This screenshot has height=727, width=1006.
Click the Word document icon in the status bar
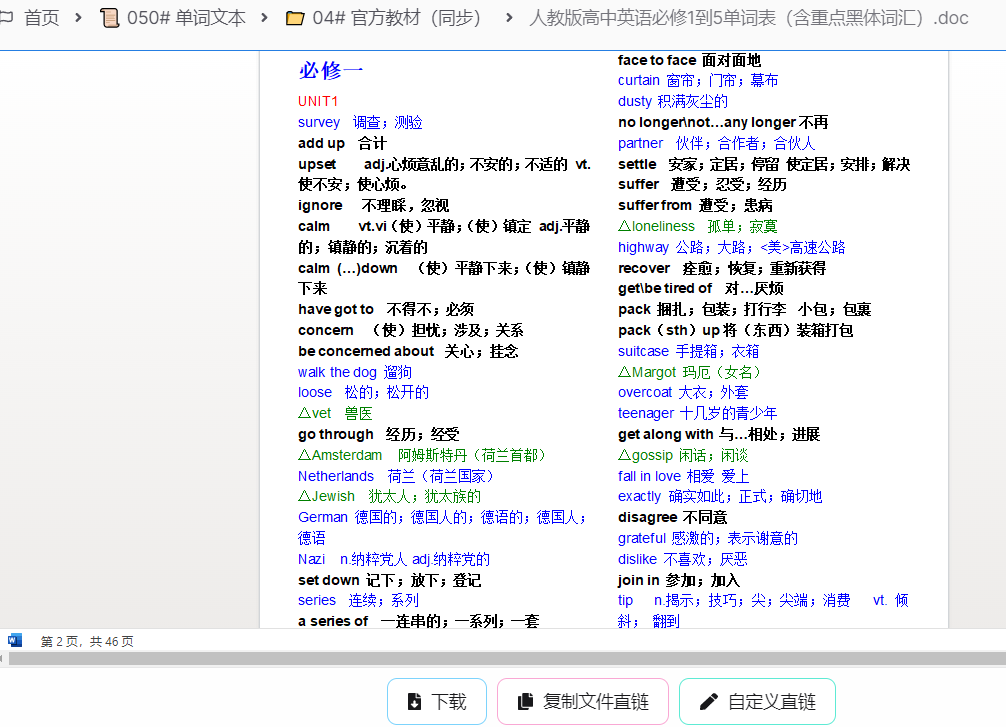(14, 640)
